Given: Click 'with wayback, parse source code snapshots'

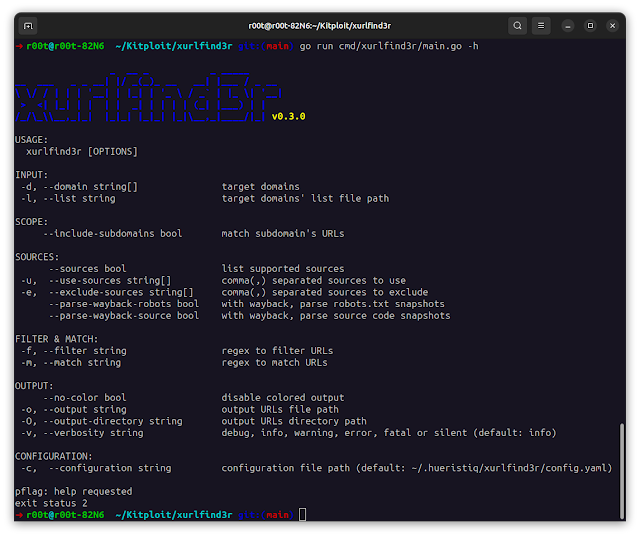Looking at the screenshot, I should (x=336, y=316).
